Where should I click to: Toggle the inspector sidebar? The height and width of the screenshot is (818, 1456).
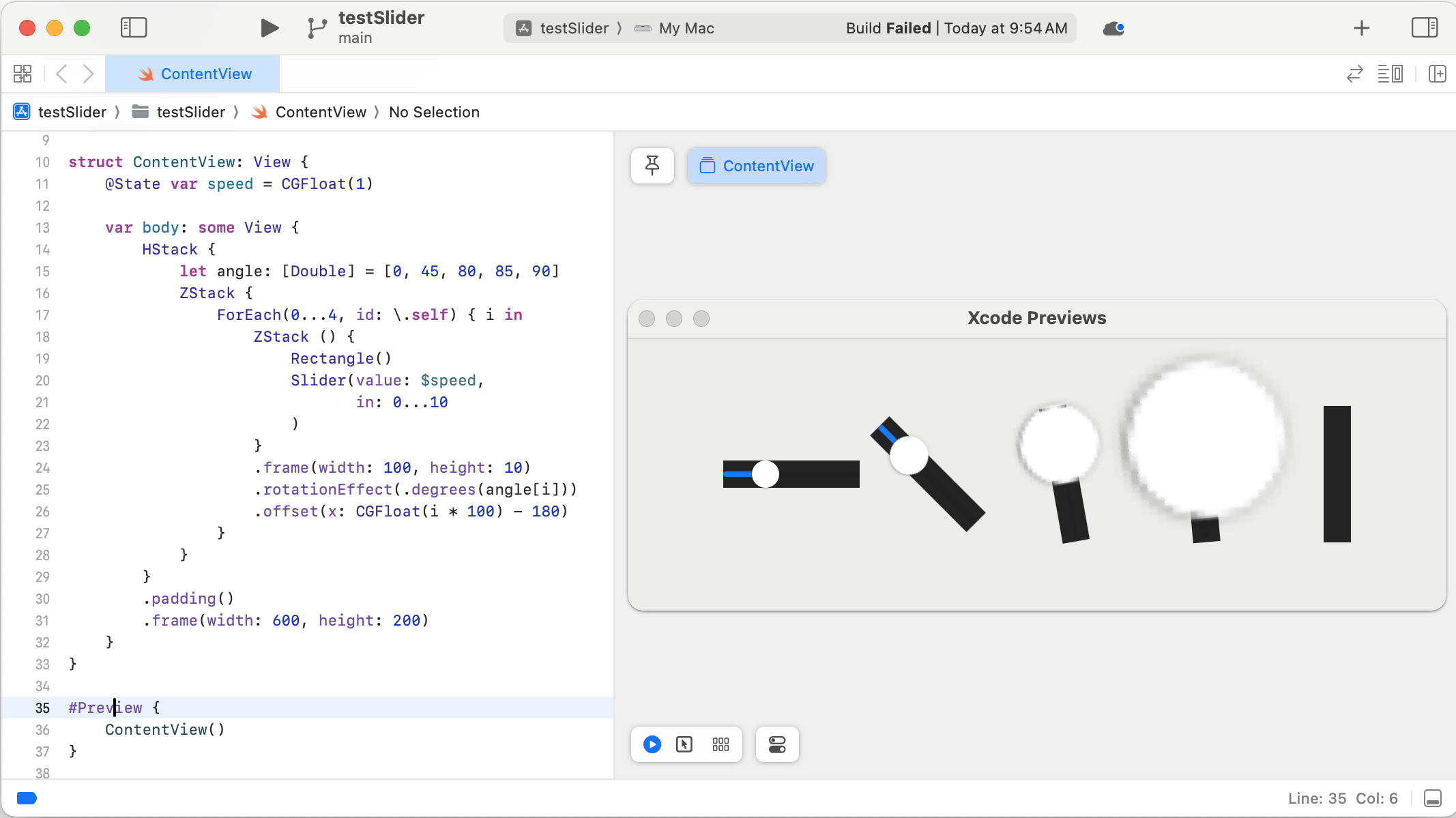[x=1425, y=28]
